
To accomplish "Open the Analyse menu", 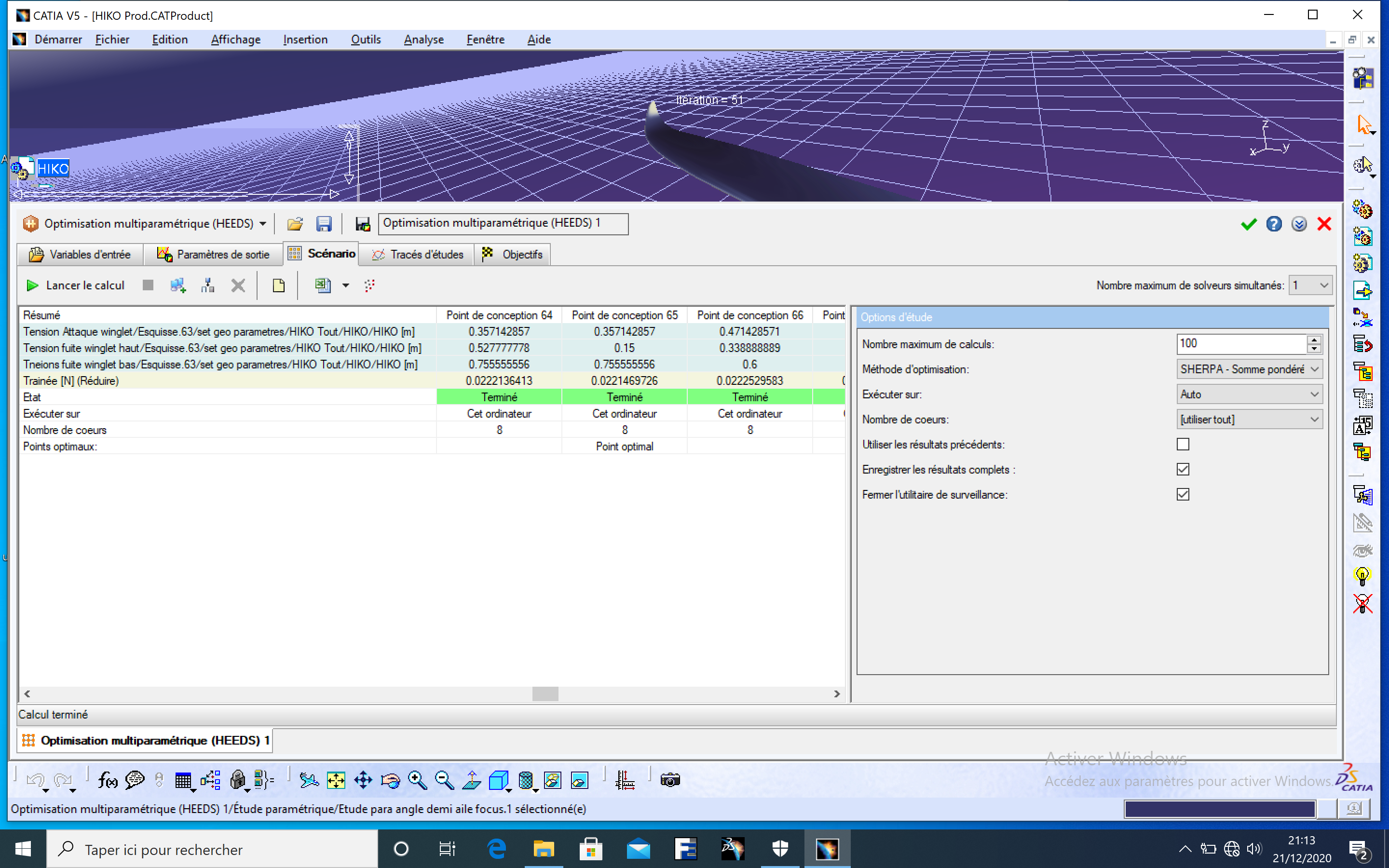I will pyautogui.click(x=423, y=40).
